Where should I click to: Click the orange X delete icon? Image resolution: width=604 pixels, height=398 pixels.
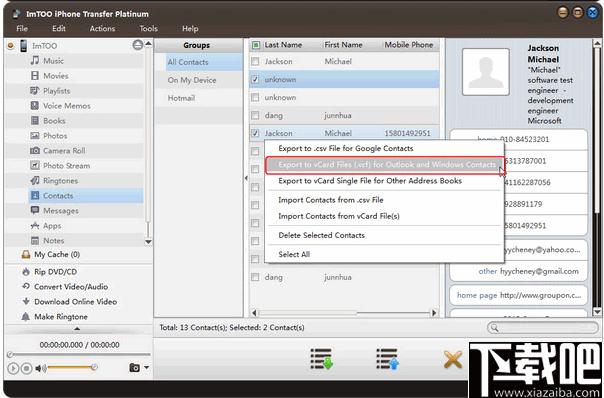[453, 360]
